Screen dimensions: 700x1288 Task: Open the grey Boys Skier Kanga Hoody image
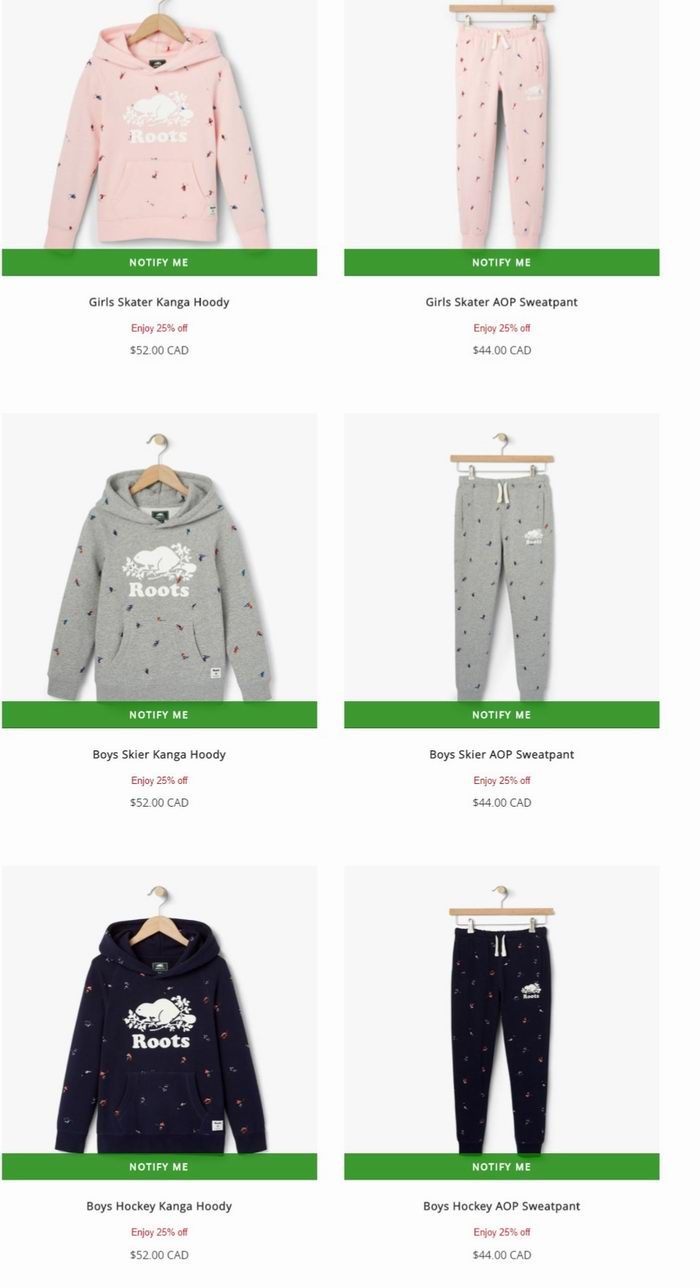point(159,557)
